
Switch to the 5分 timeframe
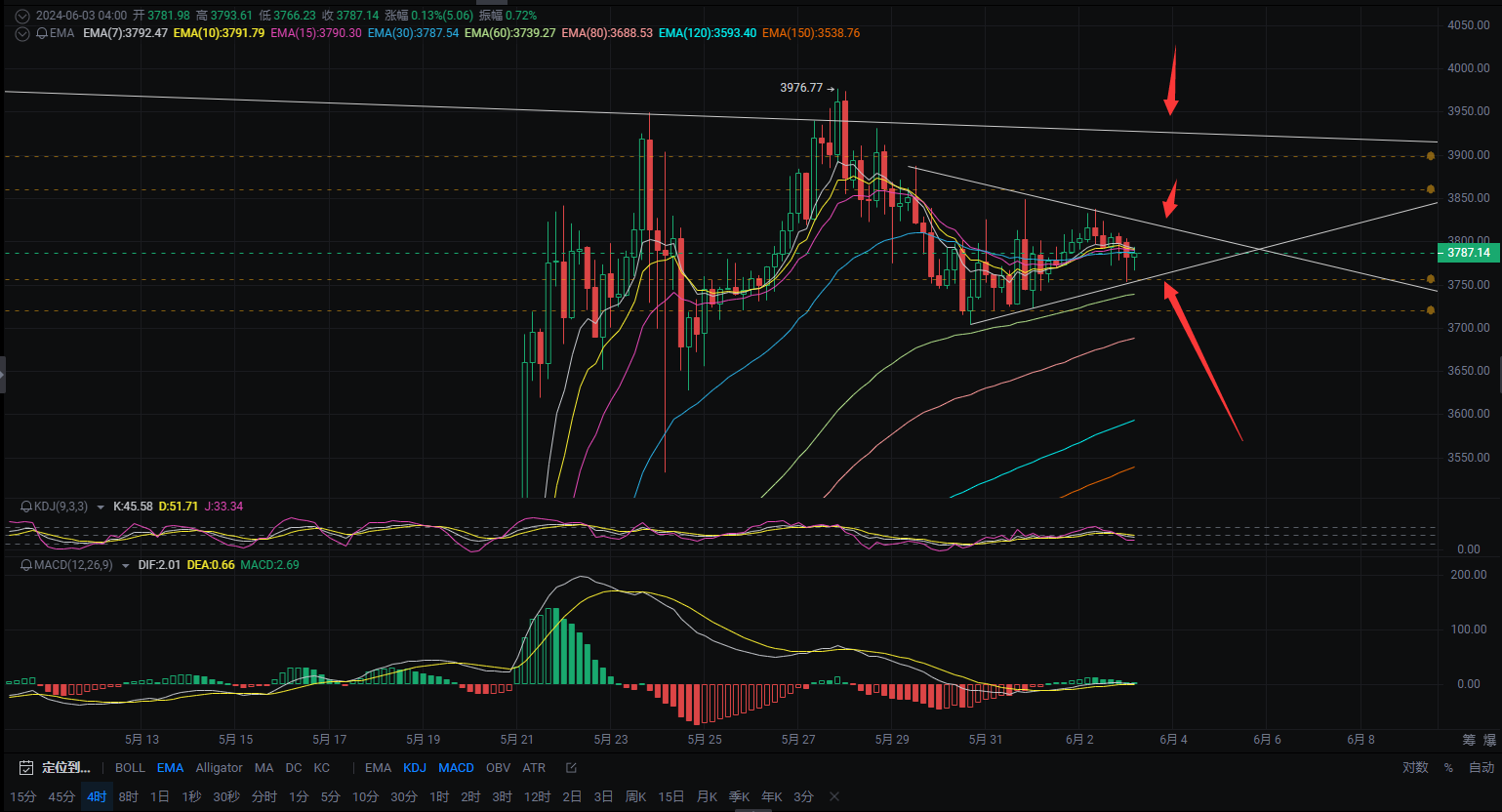pos(331,797)
